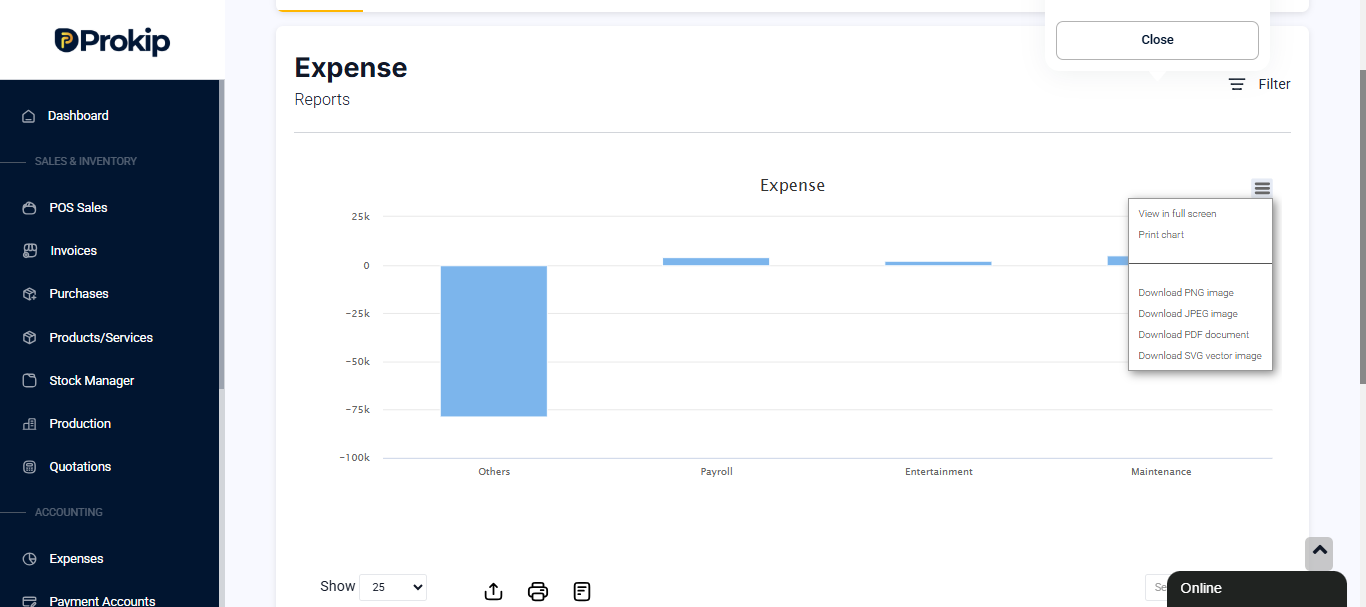Click the Entertainment axis label
The image size is (1366, 607).
point(939,472)
